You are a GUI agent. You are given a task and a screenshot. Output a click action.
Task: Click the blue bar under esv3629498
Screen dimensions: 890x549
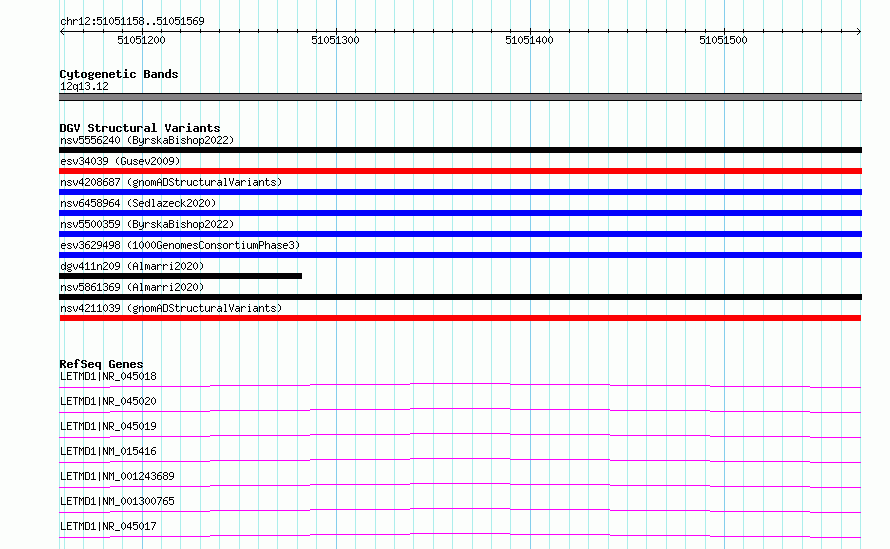pyautogui.click(x=460, y=255)
